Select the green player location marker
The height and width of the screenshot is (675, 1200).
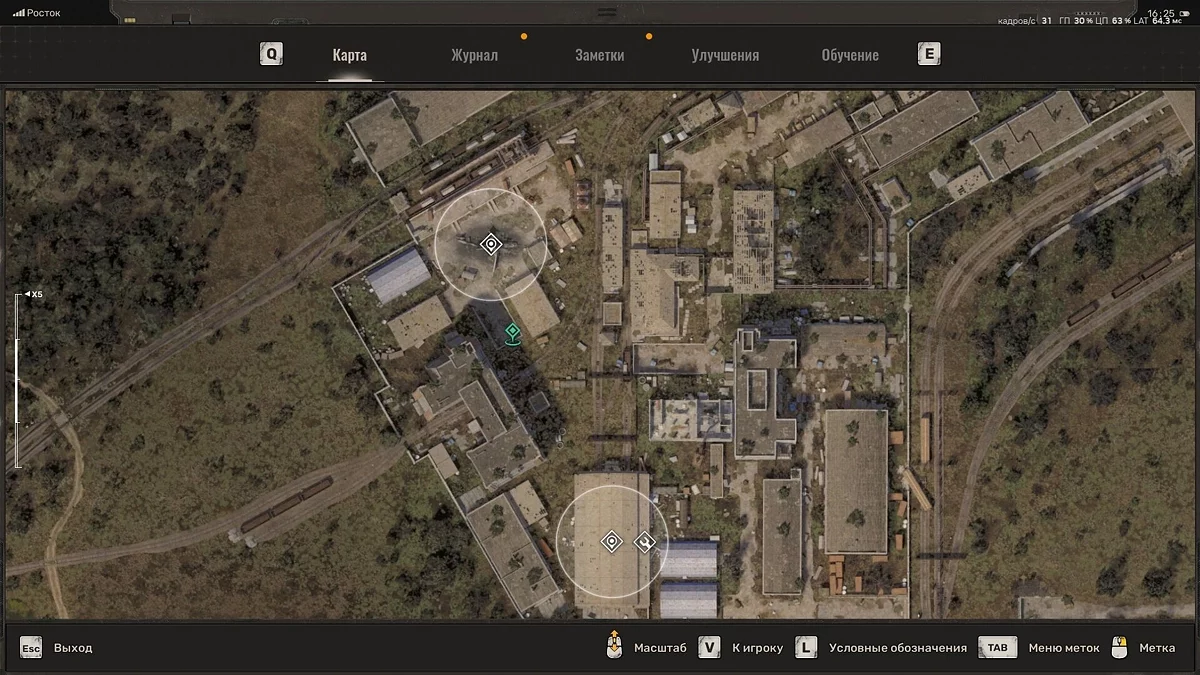point(512,332)
